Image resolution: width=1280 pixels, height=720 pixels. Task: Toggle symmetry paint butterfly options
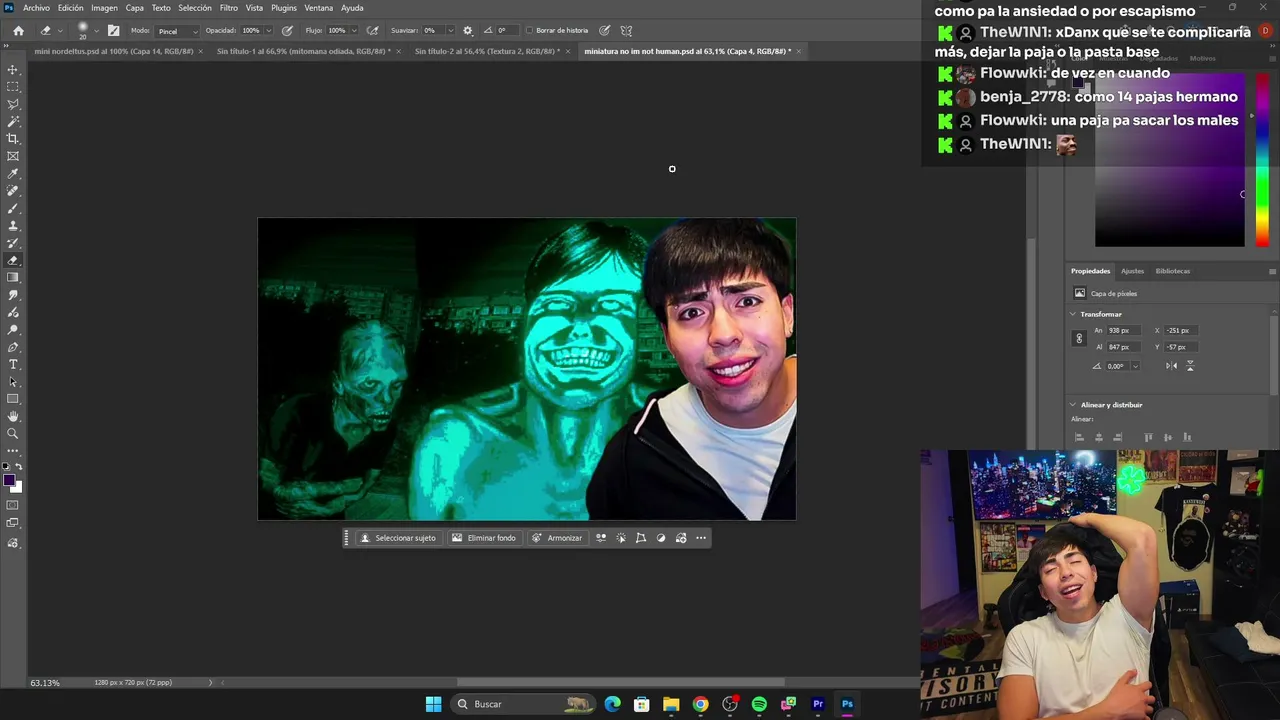pyautogui.click(x=627, y=30)
